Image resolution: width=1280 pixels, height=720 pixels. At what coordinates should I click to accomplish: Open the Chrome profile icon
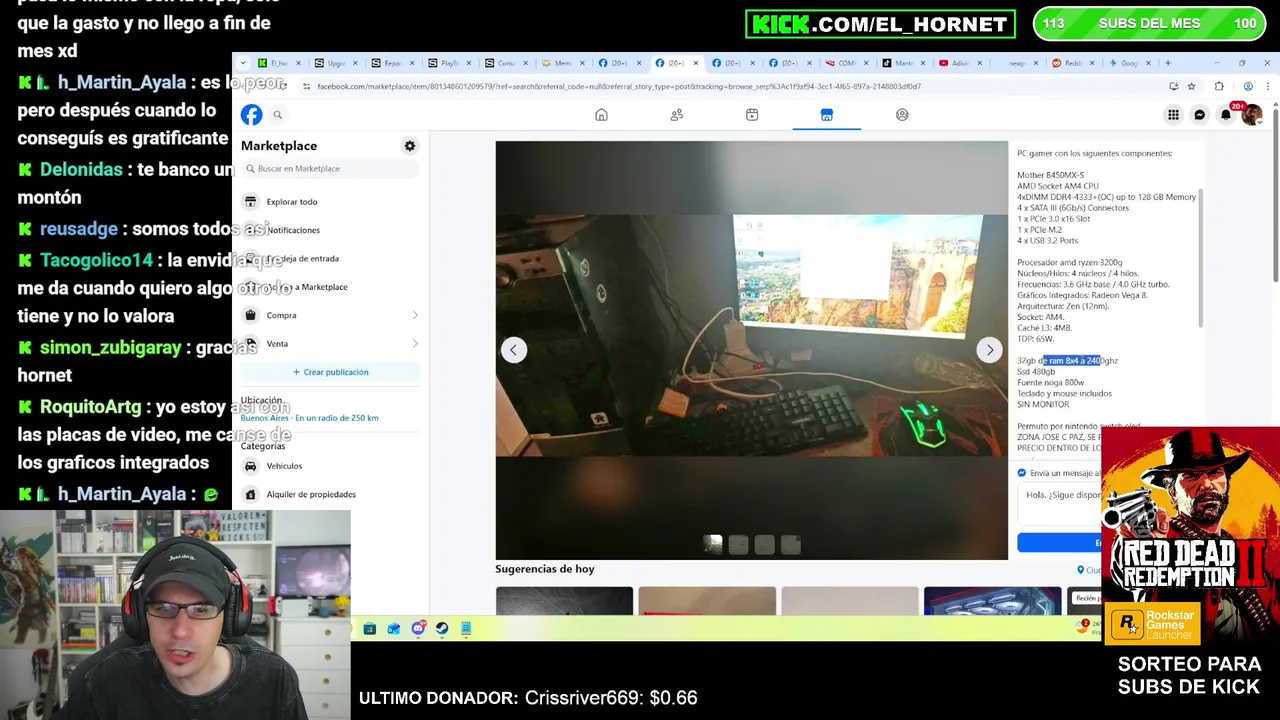pyautogui.click(x=1248, y=86)
